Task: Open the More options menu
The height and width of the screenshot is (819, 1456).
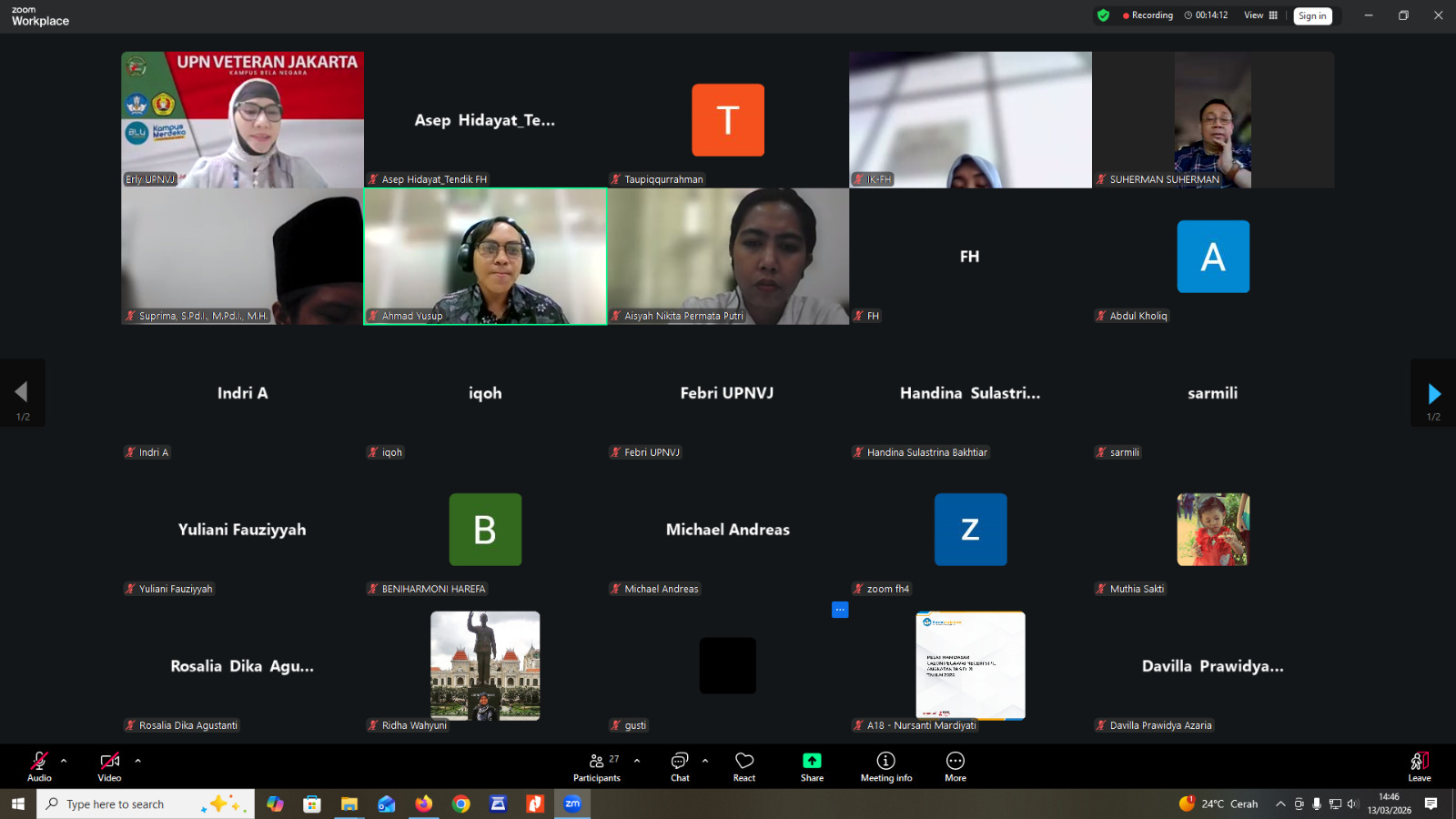Action: (955, 766)
